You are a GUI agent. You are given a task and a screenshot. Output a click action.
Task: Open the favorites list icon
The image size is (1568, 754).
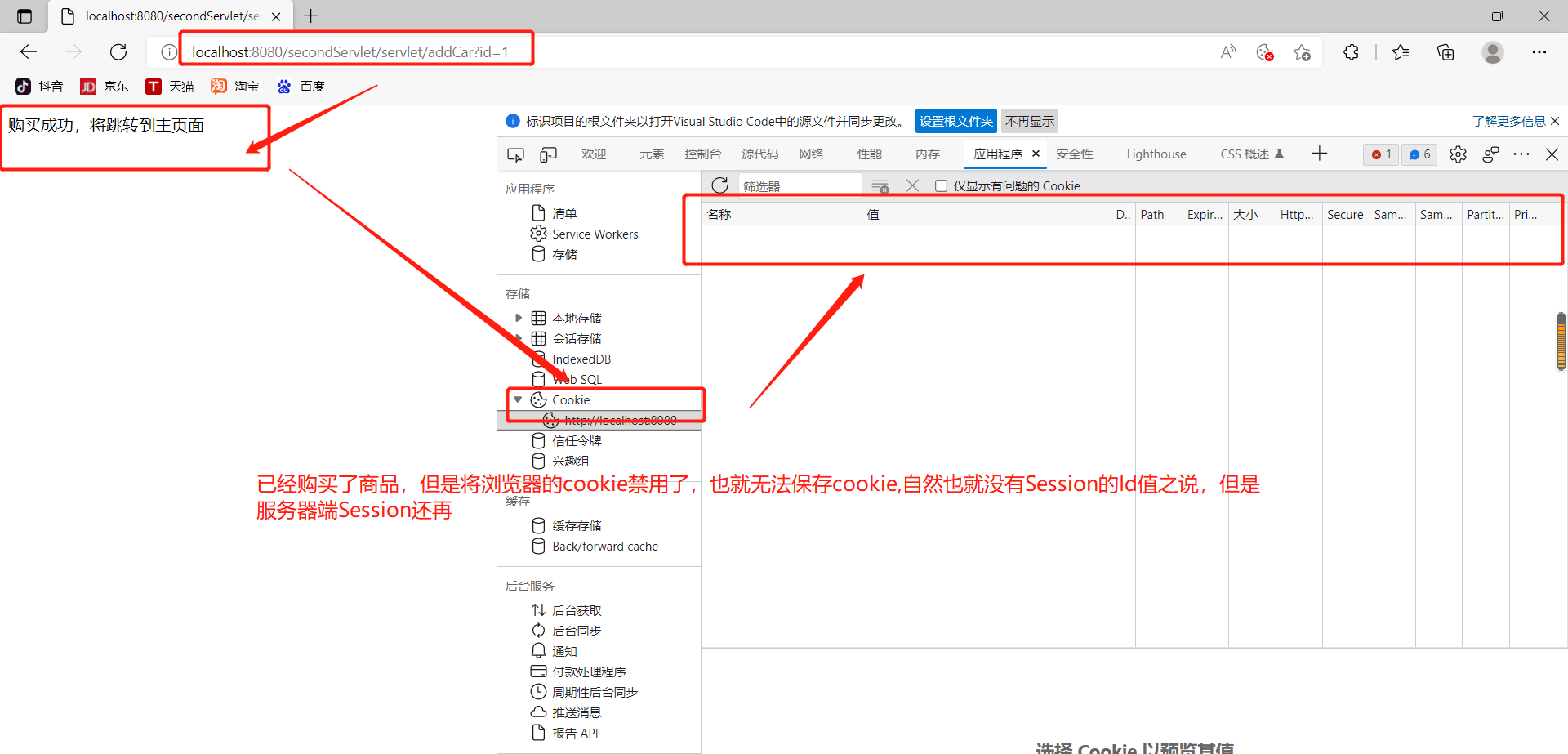1401,52
